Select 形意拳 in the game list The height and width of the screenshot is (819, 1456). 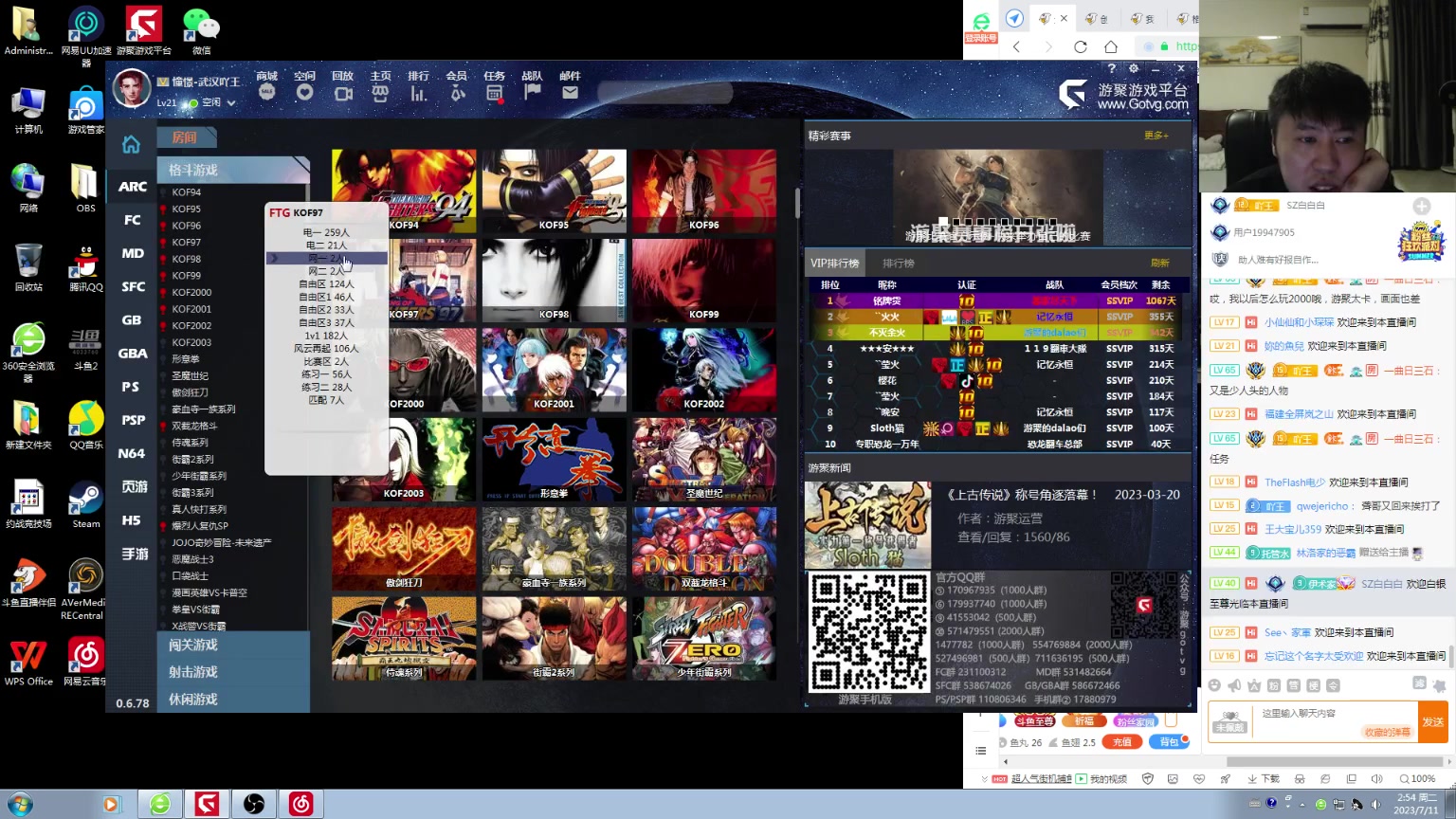186,359
